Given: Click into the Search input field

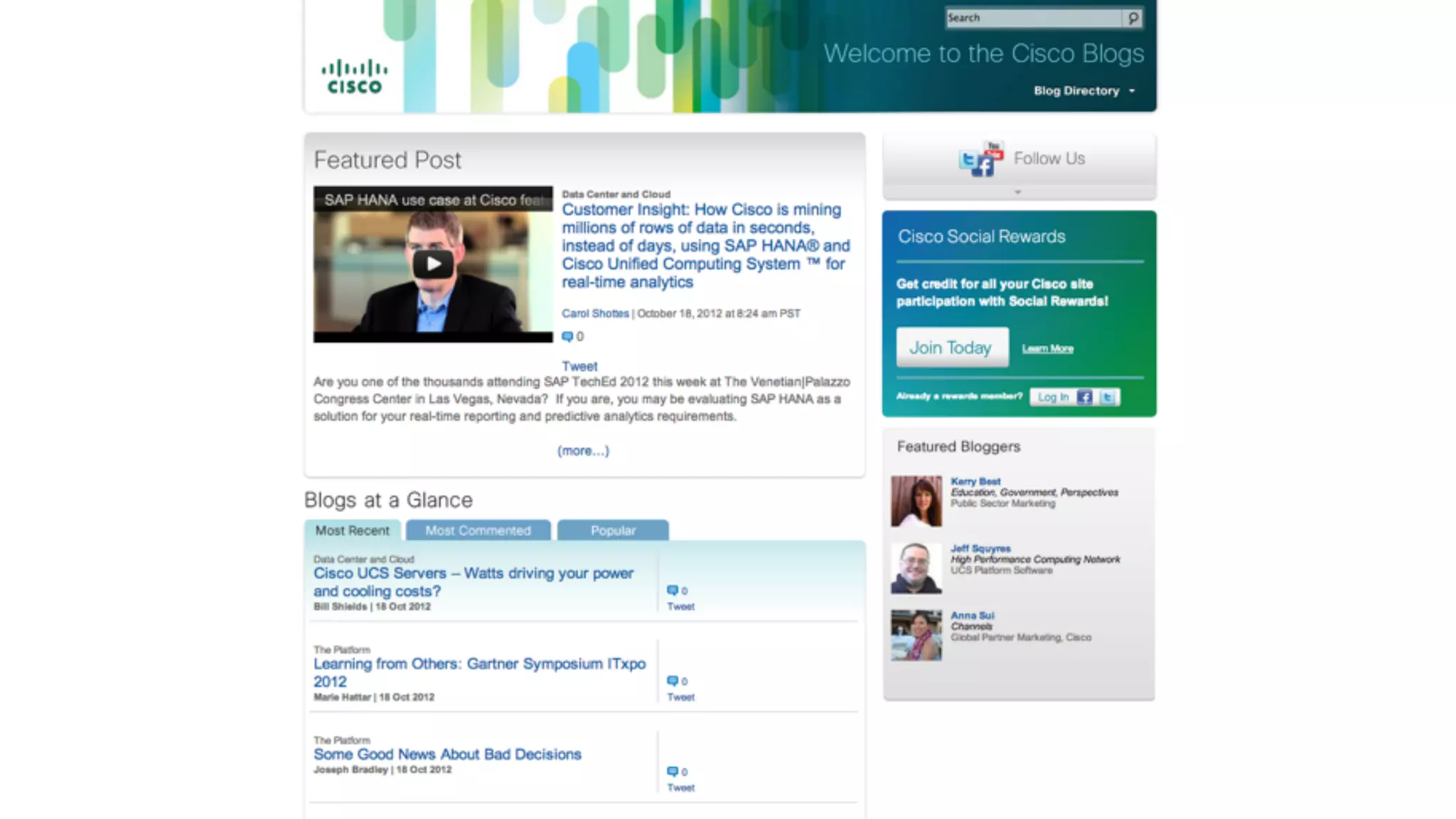Looking at the screenshot, I should (1033, 18).
